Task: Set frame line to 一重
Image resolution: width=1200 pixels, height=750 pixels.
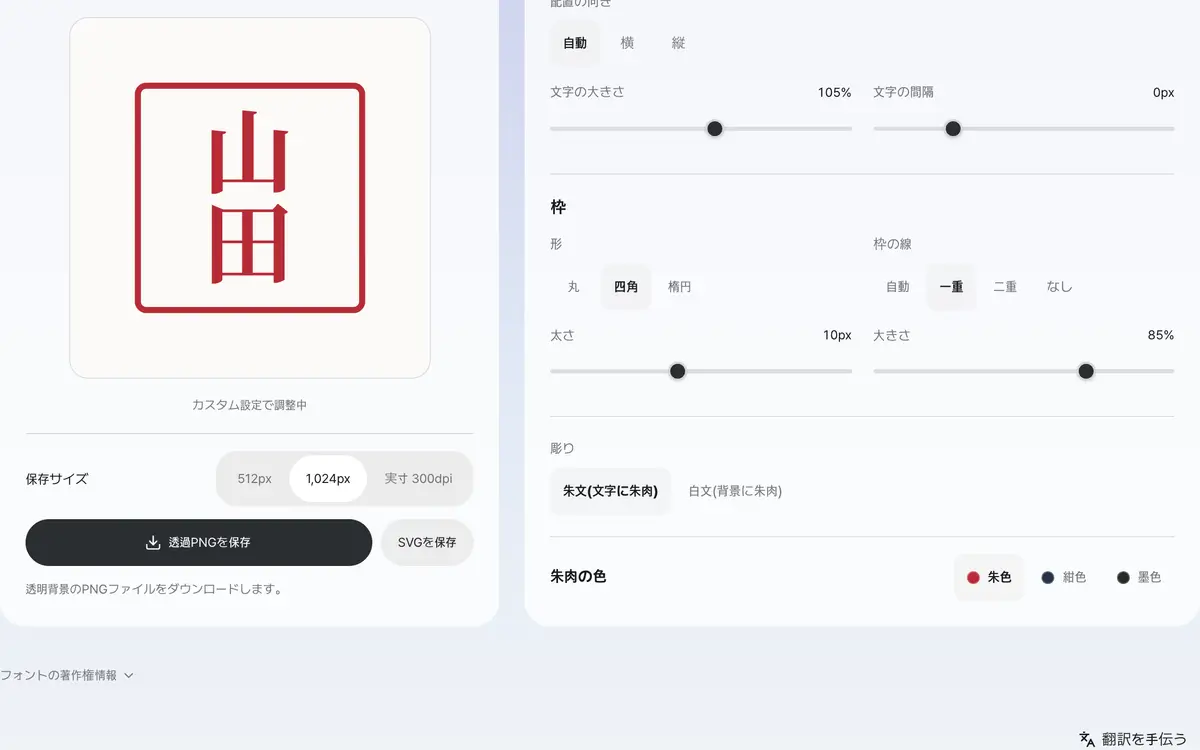Action: tap(951, 287)
